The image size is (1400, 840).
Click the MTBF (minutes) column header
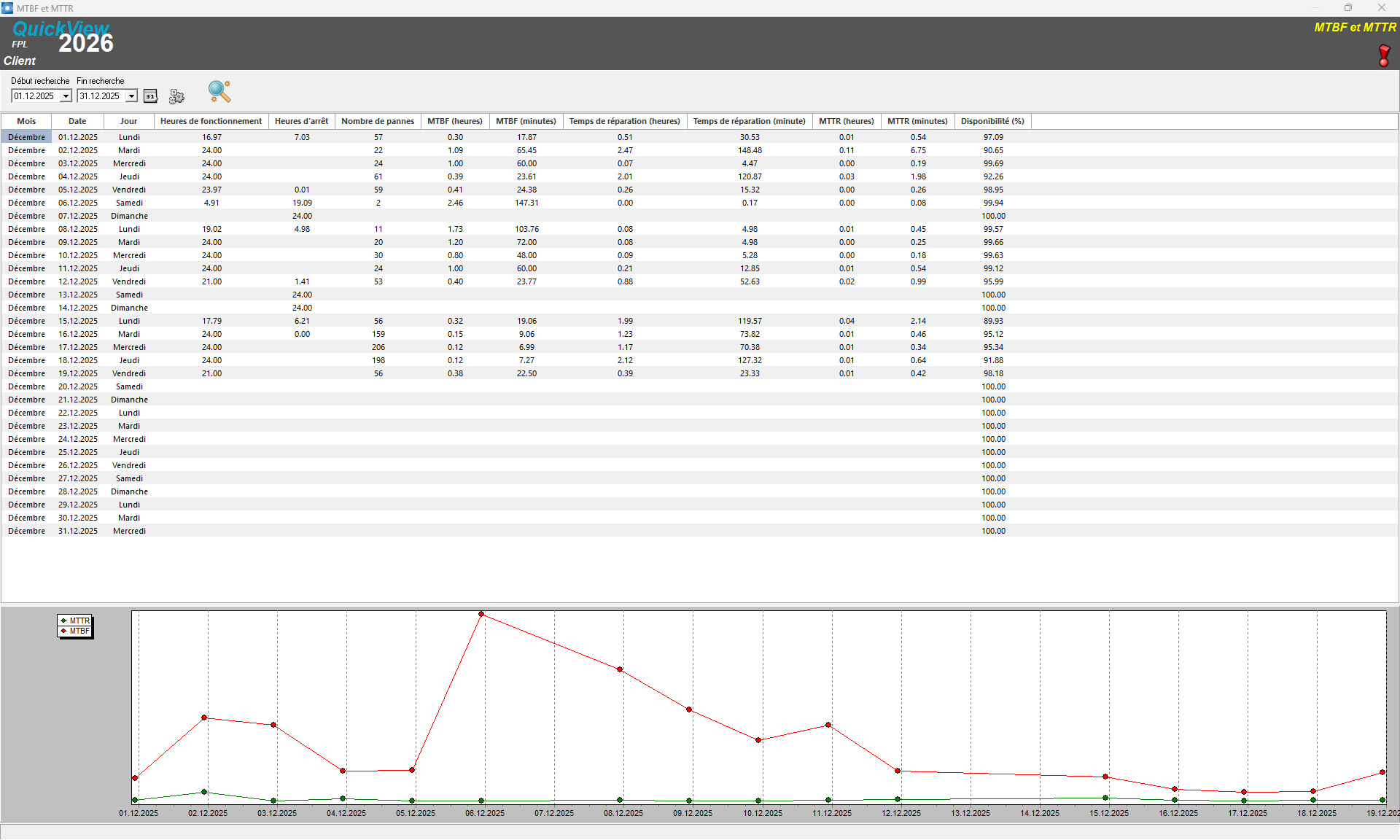tap(526, 121)
